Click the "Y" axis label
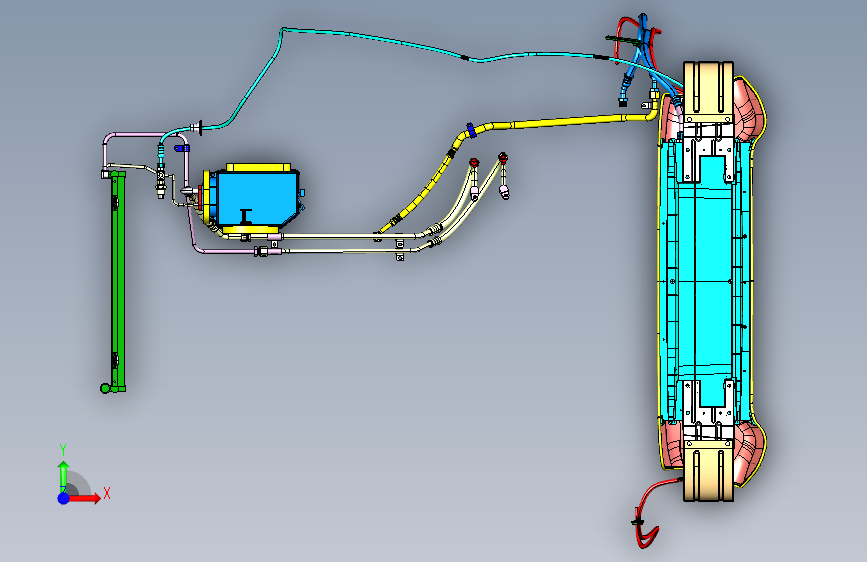Image resolution: width=867 pixels, height=562 pixels. [63, 450]
